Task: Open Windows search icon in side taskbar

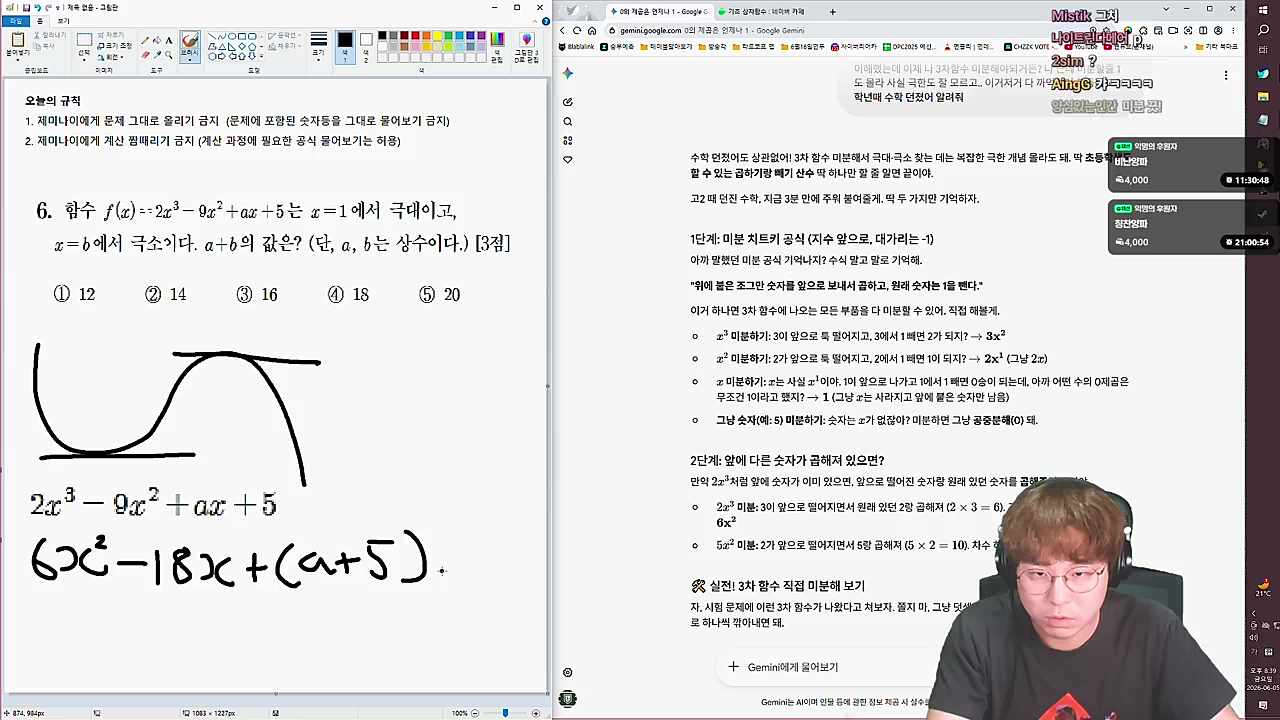Action: 1263,30
